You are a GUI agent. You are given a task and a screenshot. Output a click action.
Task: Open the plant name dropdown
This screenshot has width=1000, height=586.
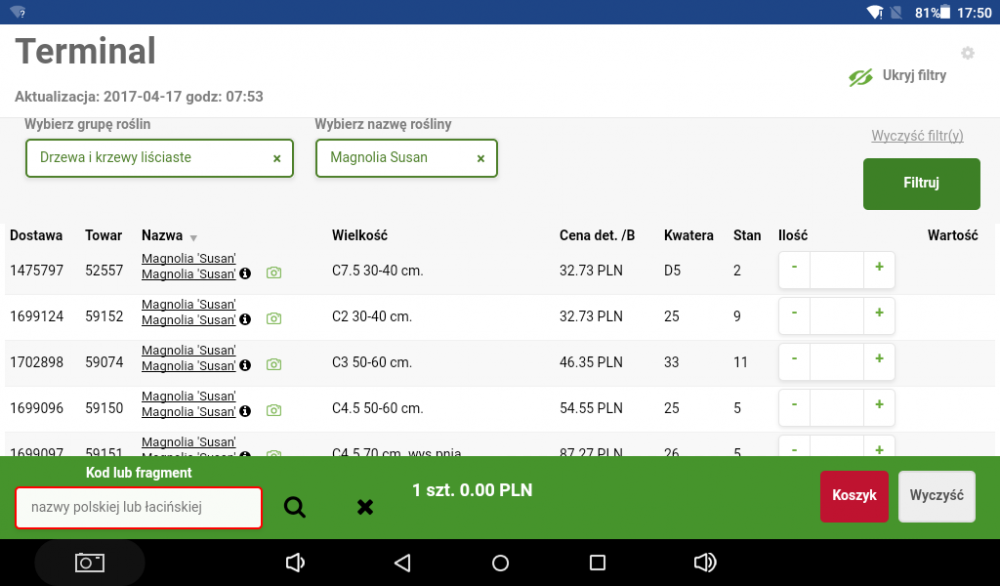[x=395, y=158]
